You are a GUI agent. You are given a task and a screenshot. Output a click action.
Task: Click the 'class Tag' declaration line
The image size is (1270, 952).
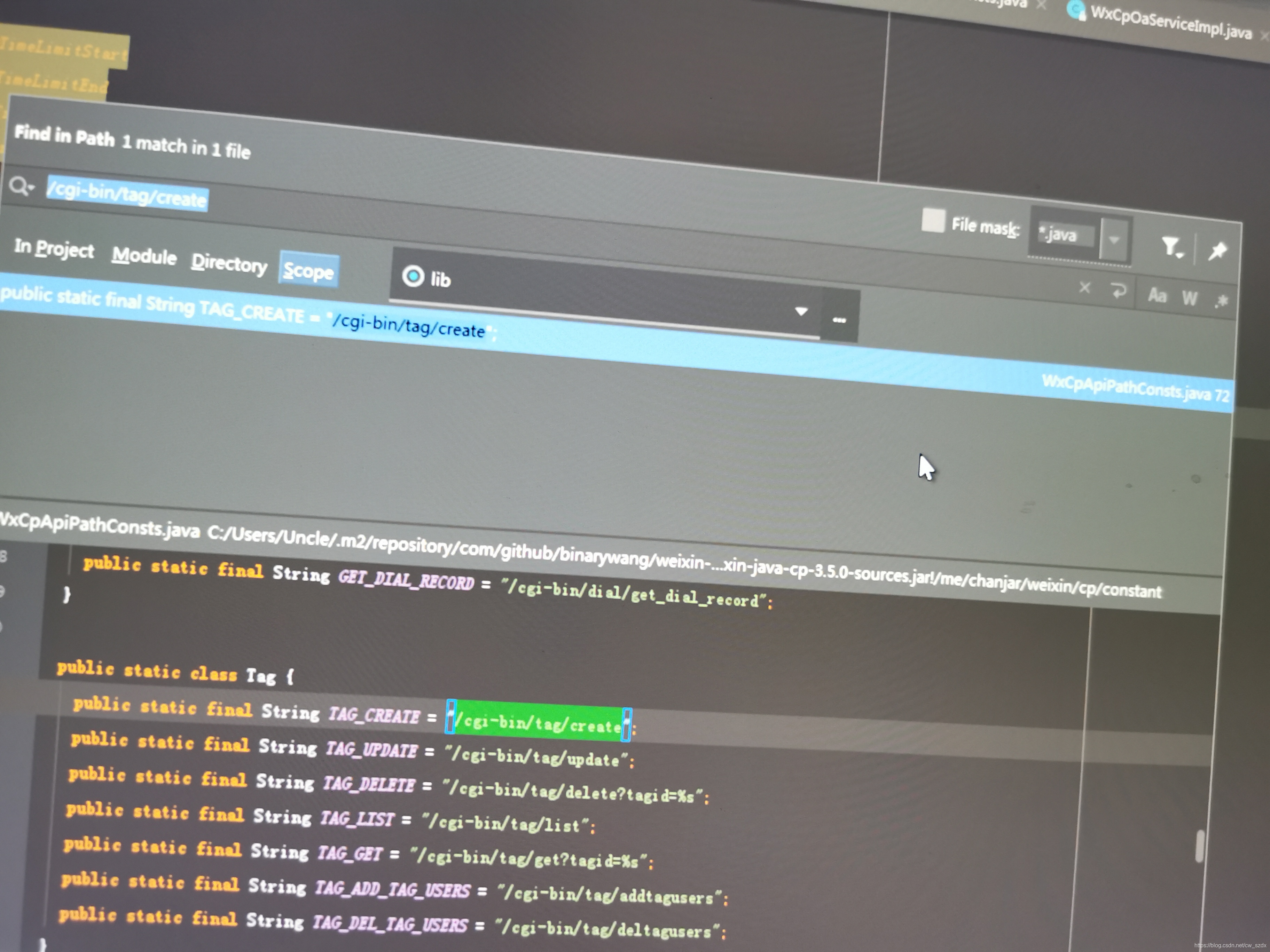176,673
